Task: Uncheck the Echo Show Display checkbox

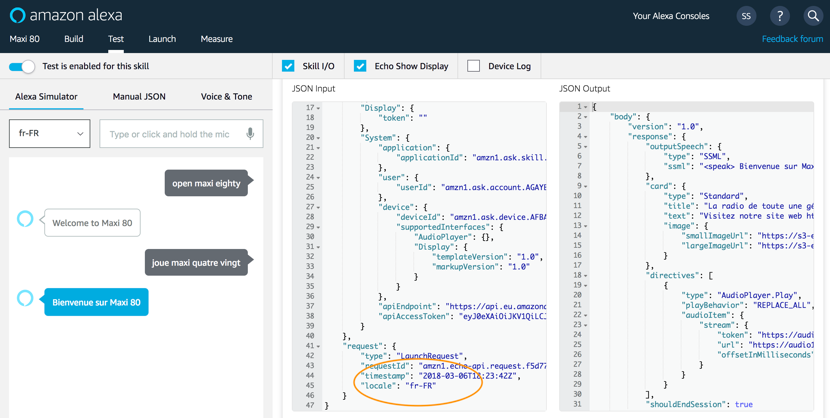Action: pos(360,66)
